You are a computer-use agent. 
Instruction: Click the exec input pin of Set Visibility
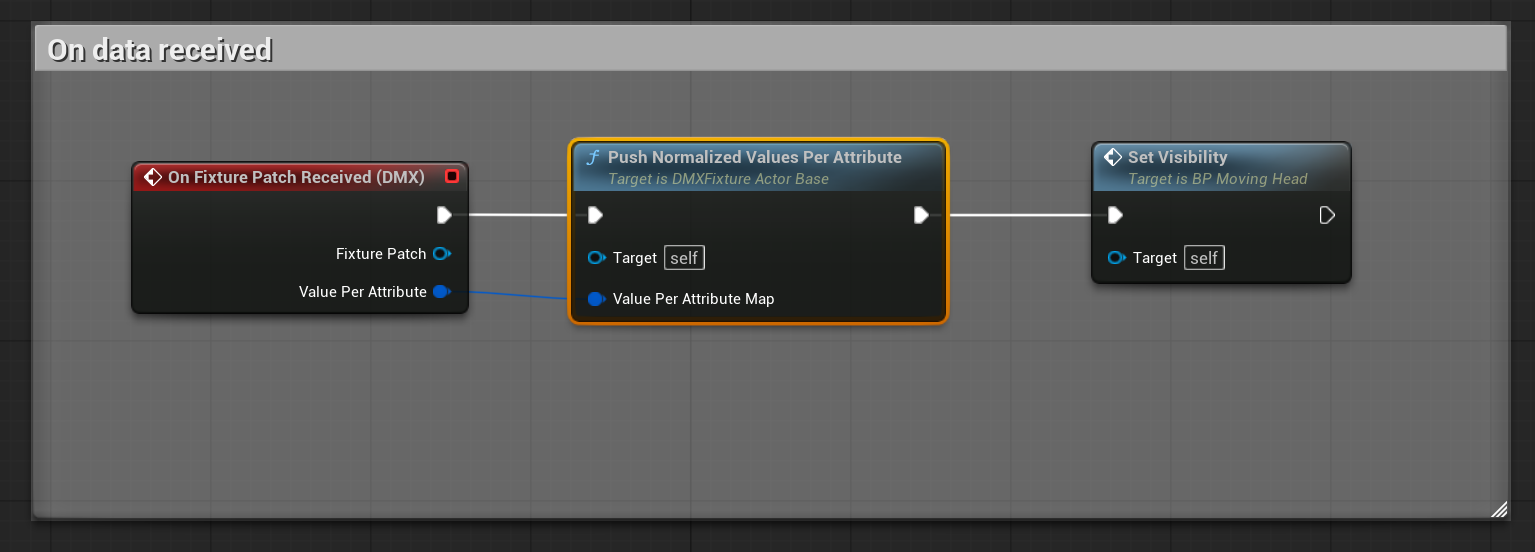pyautogui.click(x=1115, y=215)
